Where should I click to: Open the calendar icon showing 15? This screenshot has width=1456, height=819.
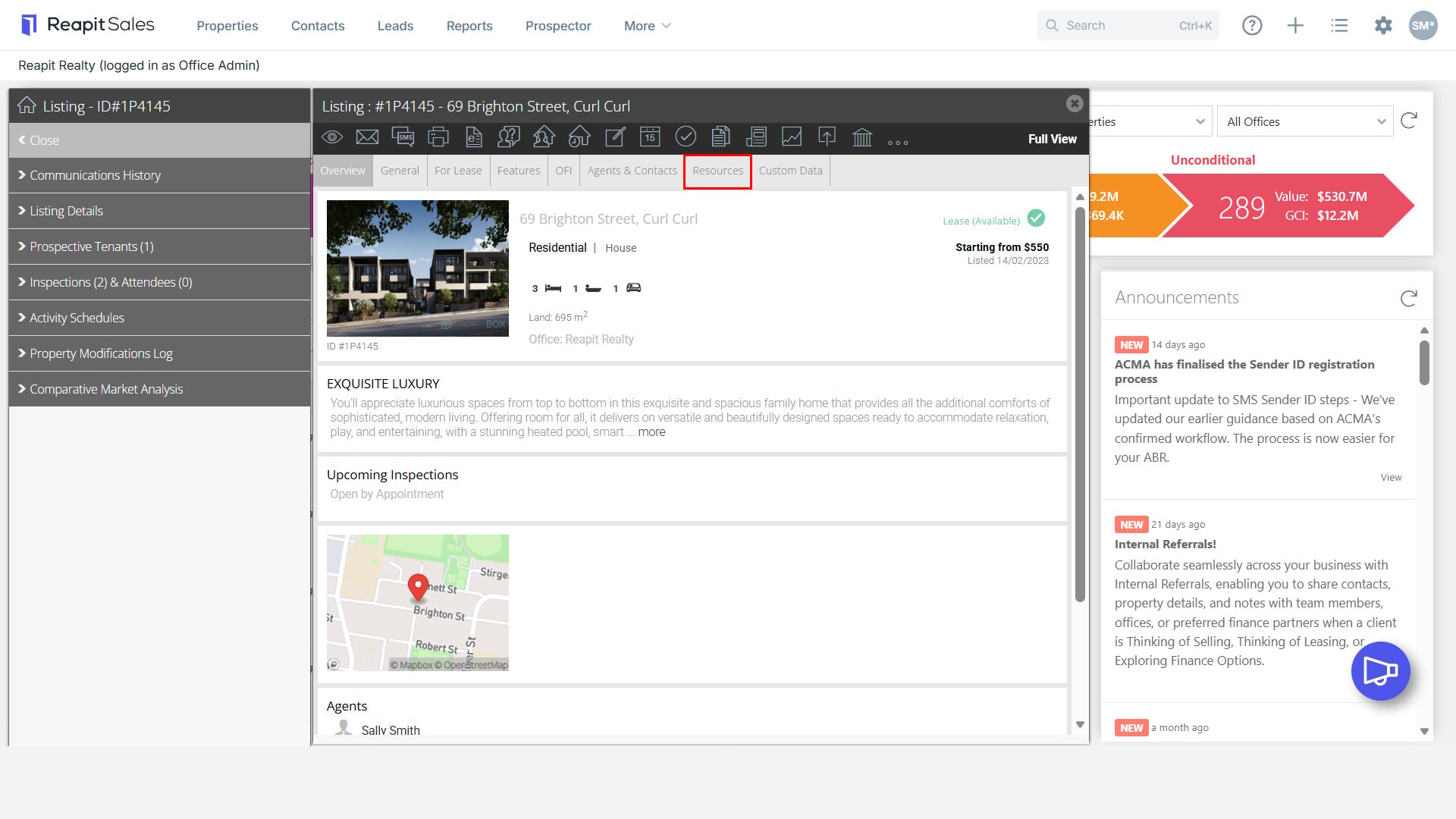click(650, 136)
